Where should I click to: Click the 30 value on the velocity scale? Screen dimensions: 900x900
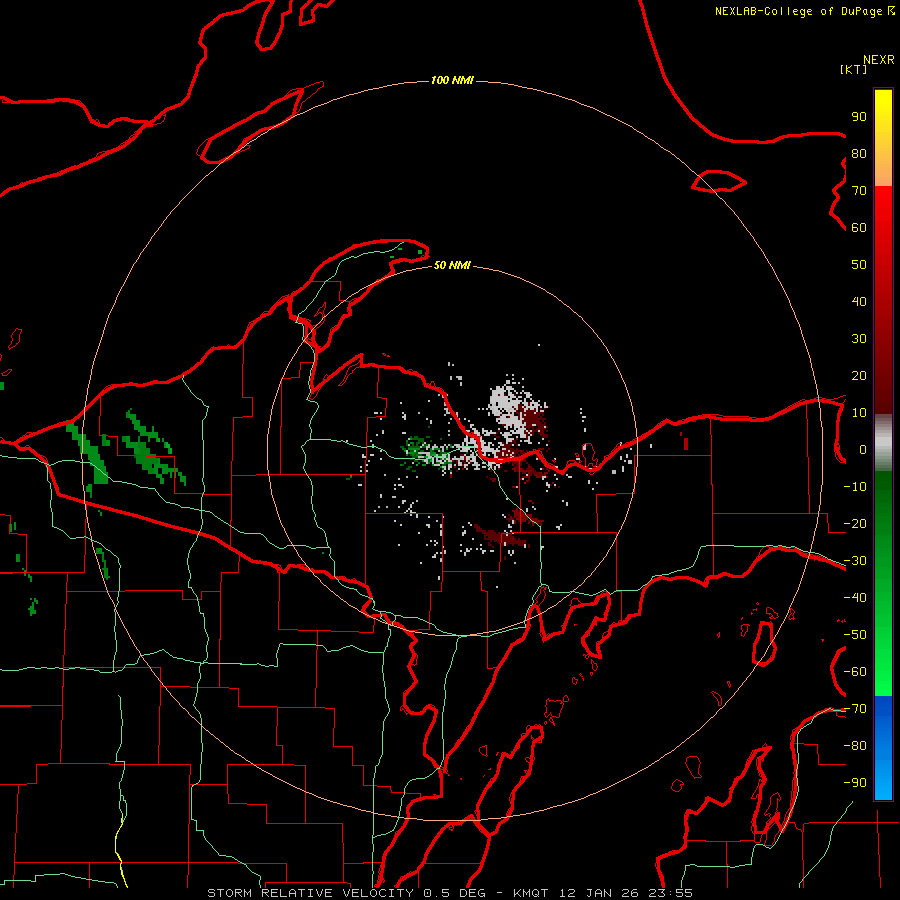[859, 339]
